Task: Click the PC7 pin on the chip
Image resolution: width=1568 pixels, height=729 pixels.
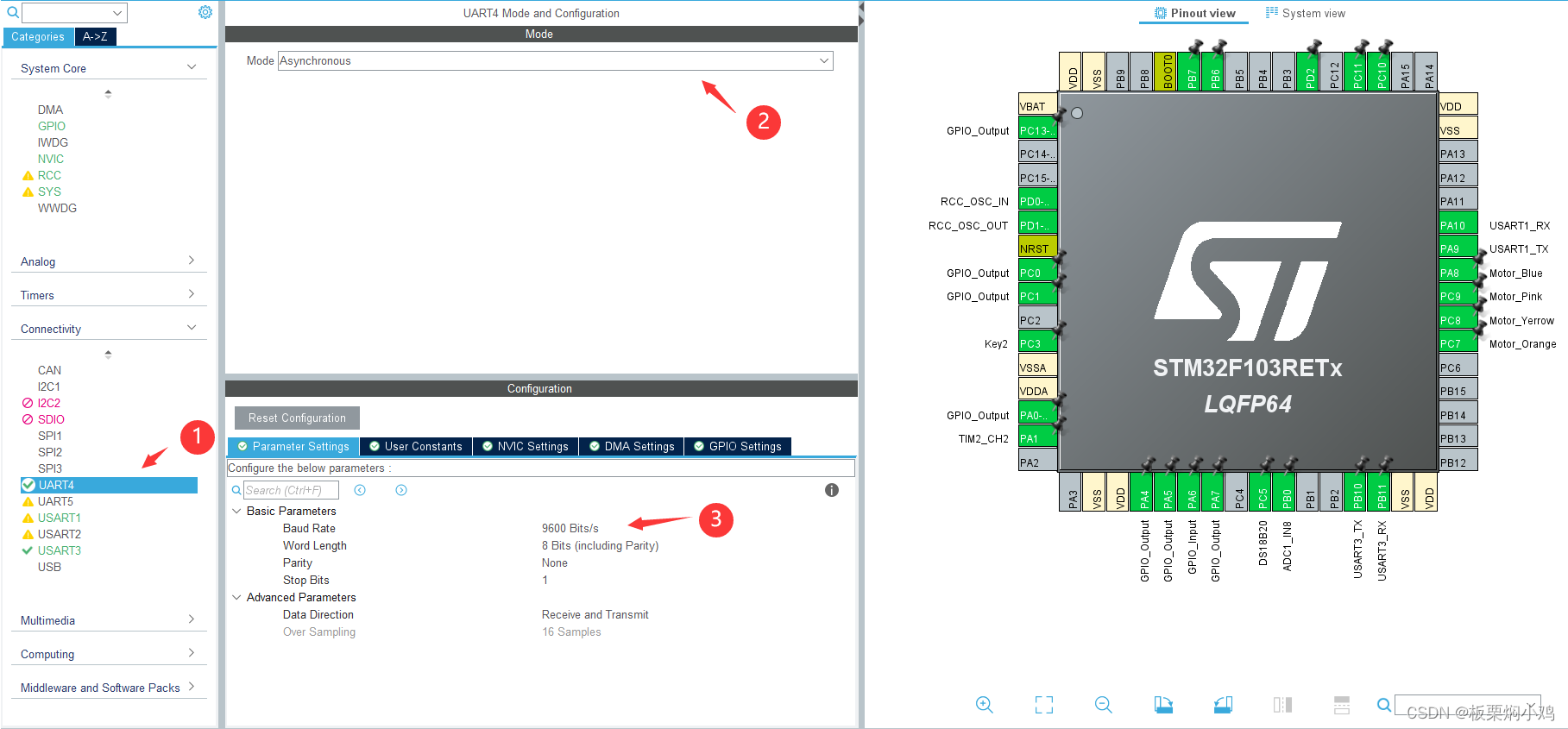Action: click(1458, 343)
